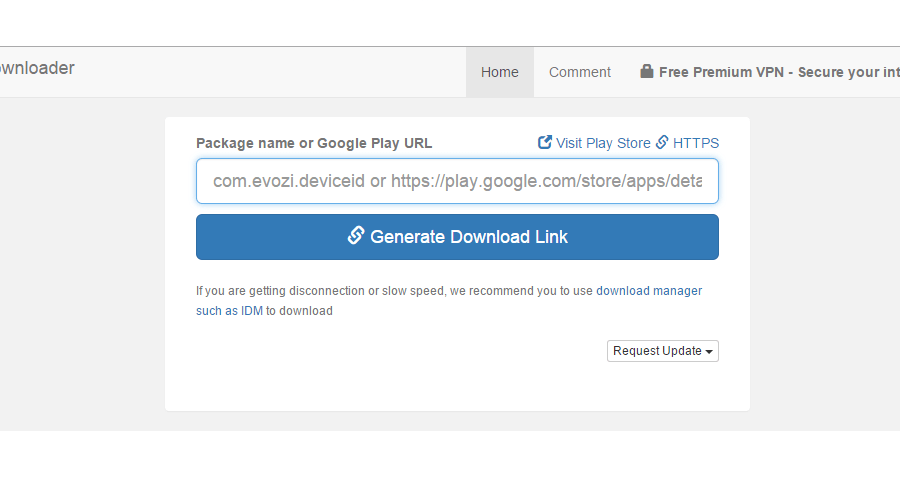Click the caret arrow on Request Update
This screenshot has width=900, height=479.
709,352
